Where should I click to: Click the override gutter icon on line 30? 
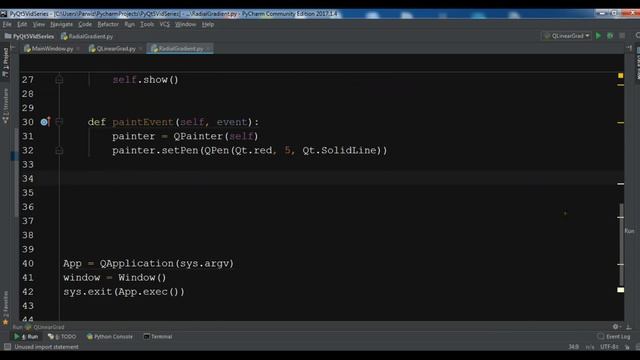(44, 122)
